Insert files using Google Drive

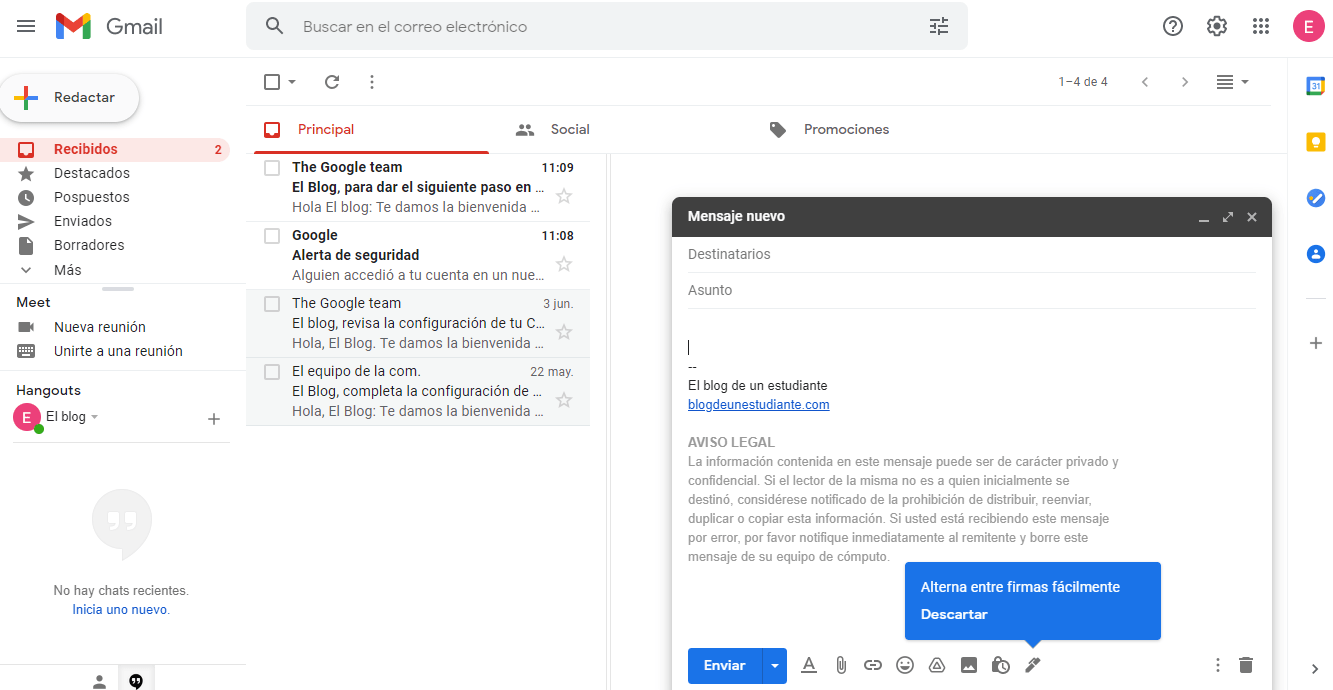click(936, 665)
